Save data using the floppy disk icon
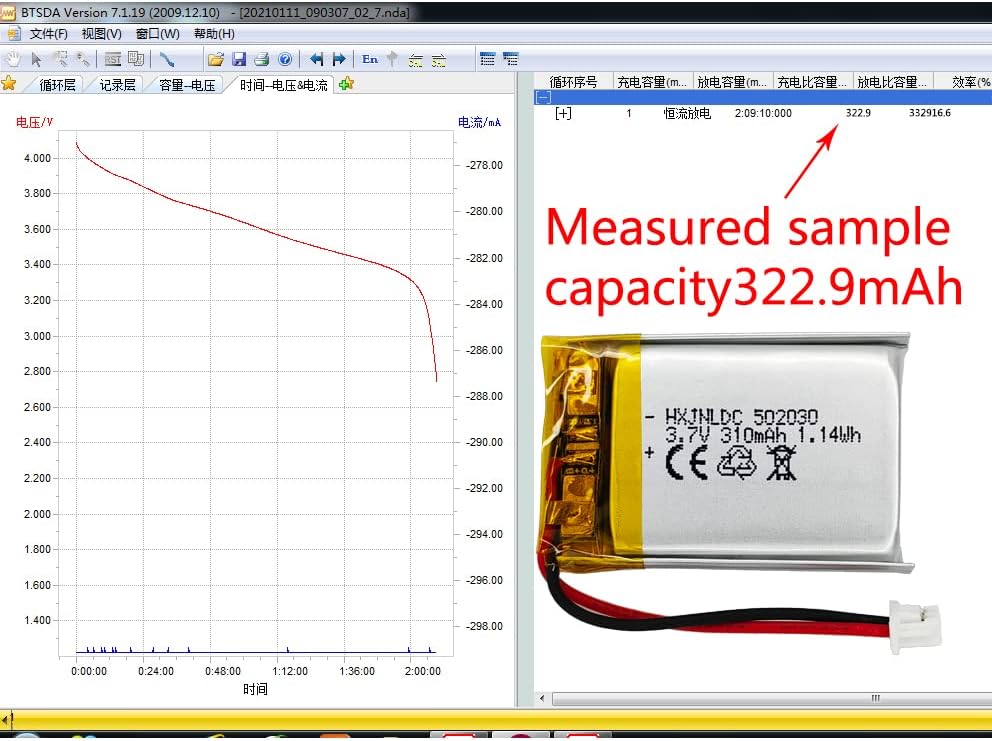Screen dimensions: 992x741 239,59
